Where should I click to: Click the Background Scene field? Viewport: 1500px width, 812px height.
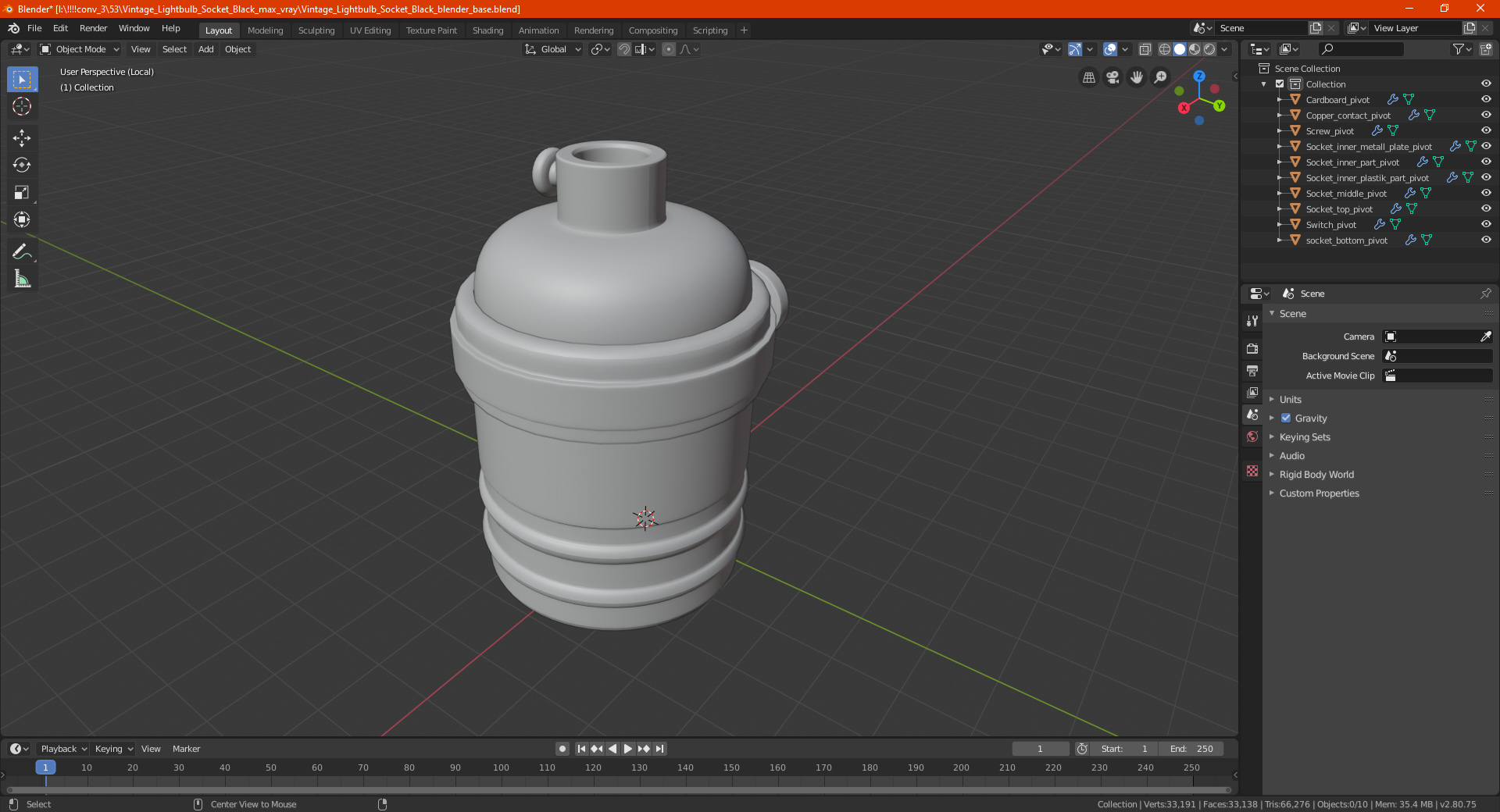[1437, 356]
